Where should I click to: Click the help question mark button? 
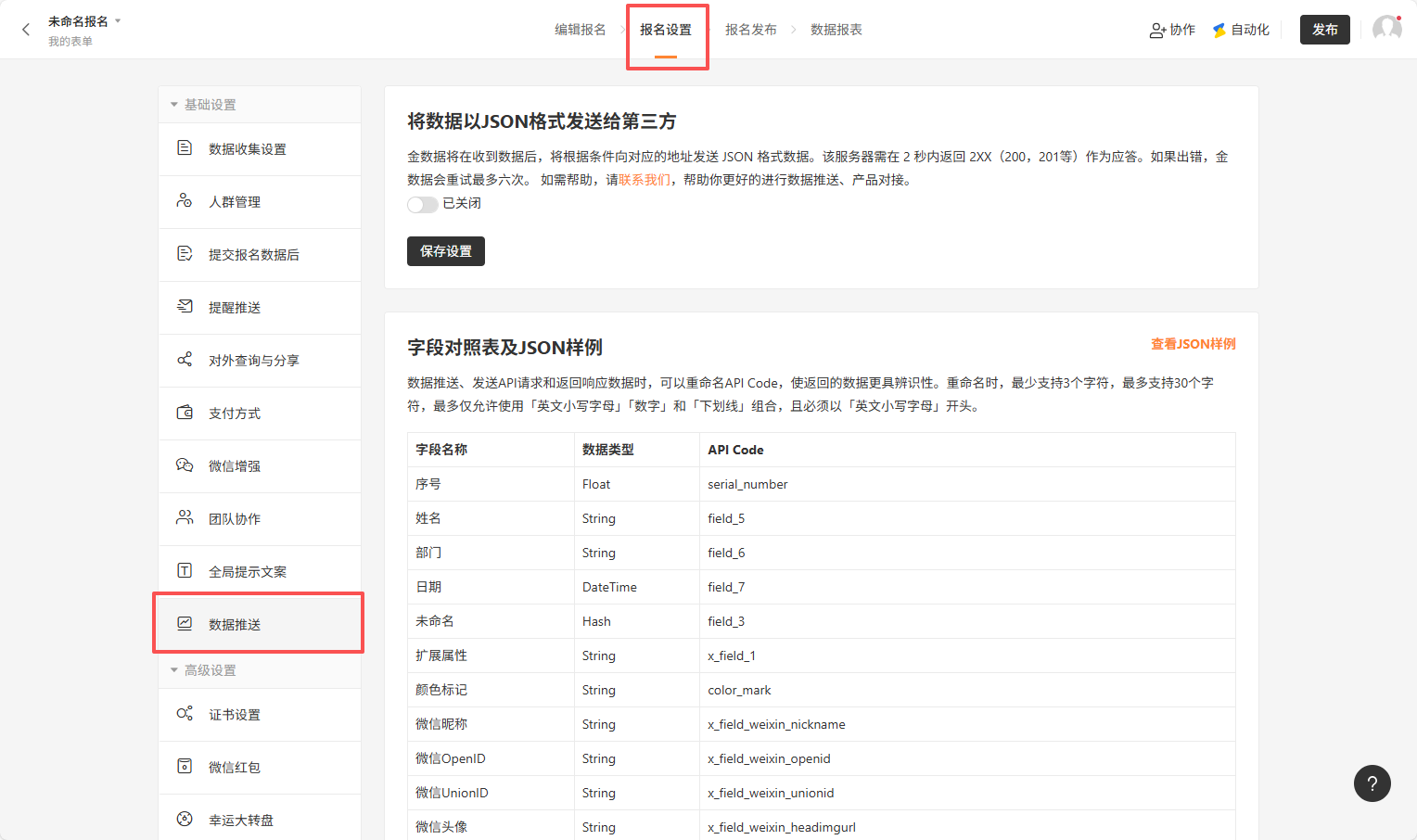(x=1372, y=783)
